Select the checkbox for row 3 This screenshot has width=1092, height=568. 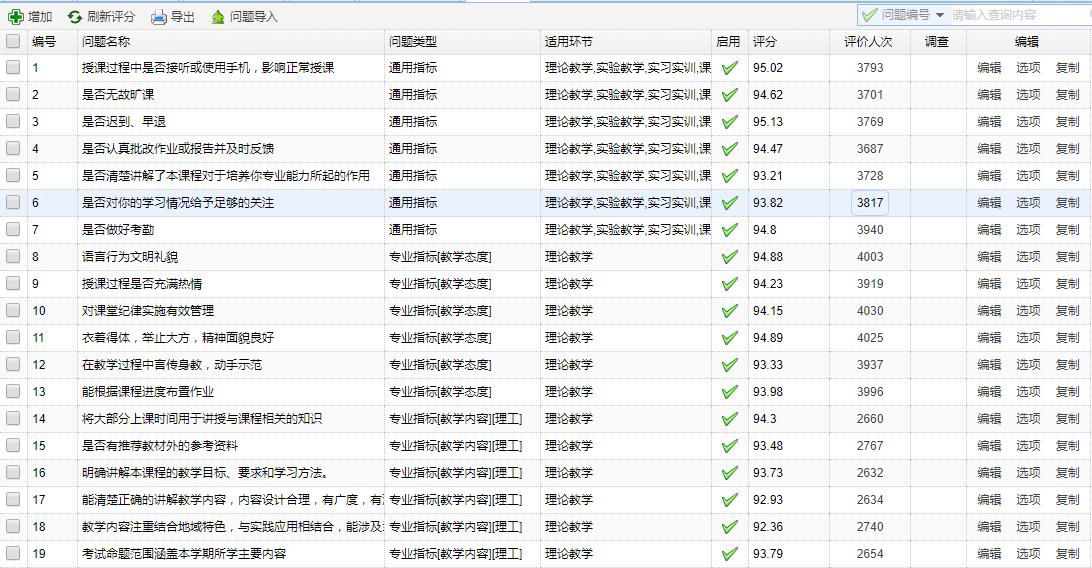[13, 122]
